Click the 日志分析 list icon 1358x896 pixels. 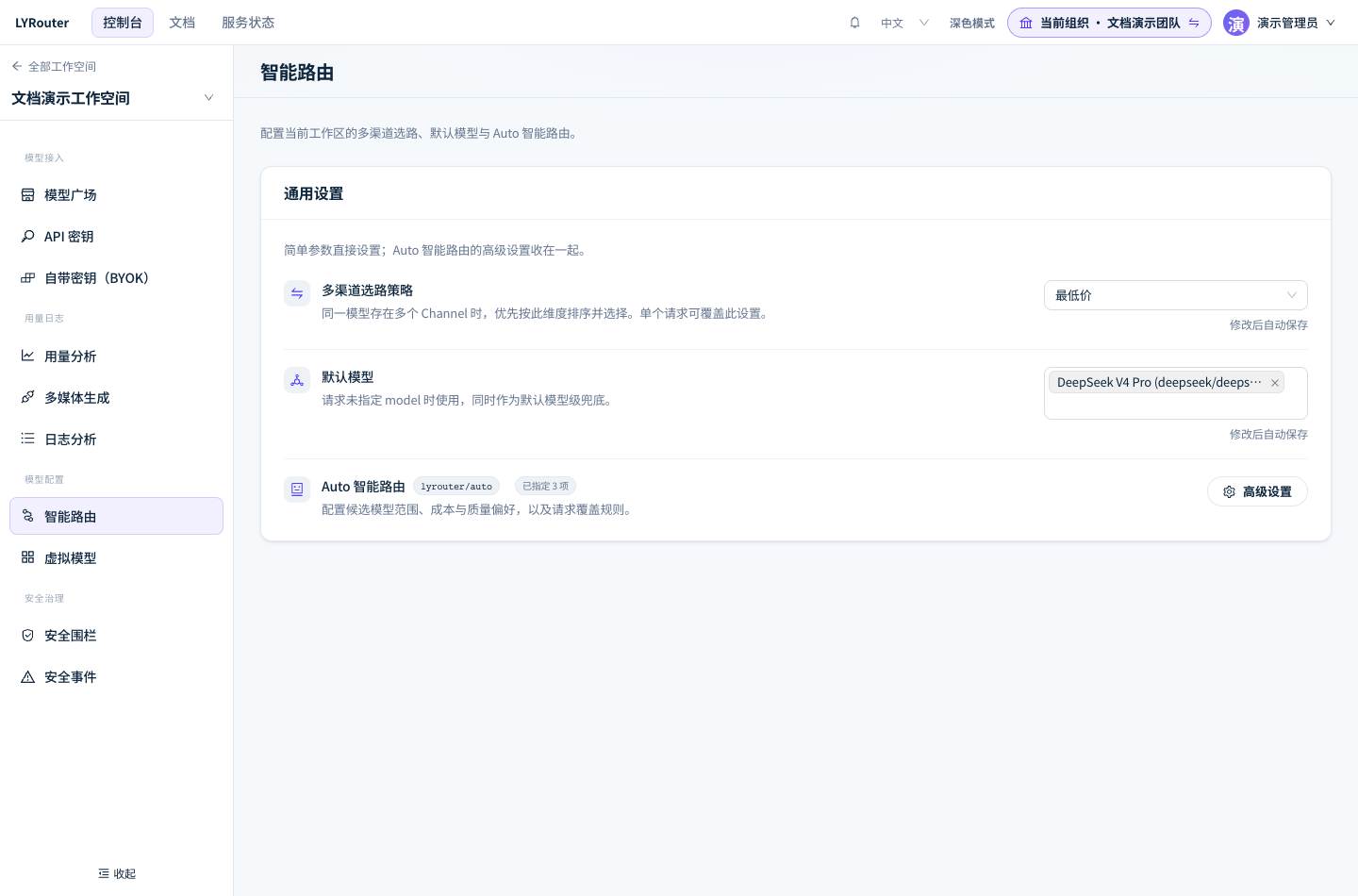pyautogui.click(x=27, y=440)
